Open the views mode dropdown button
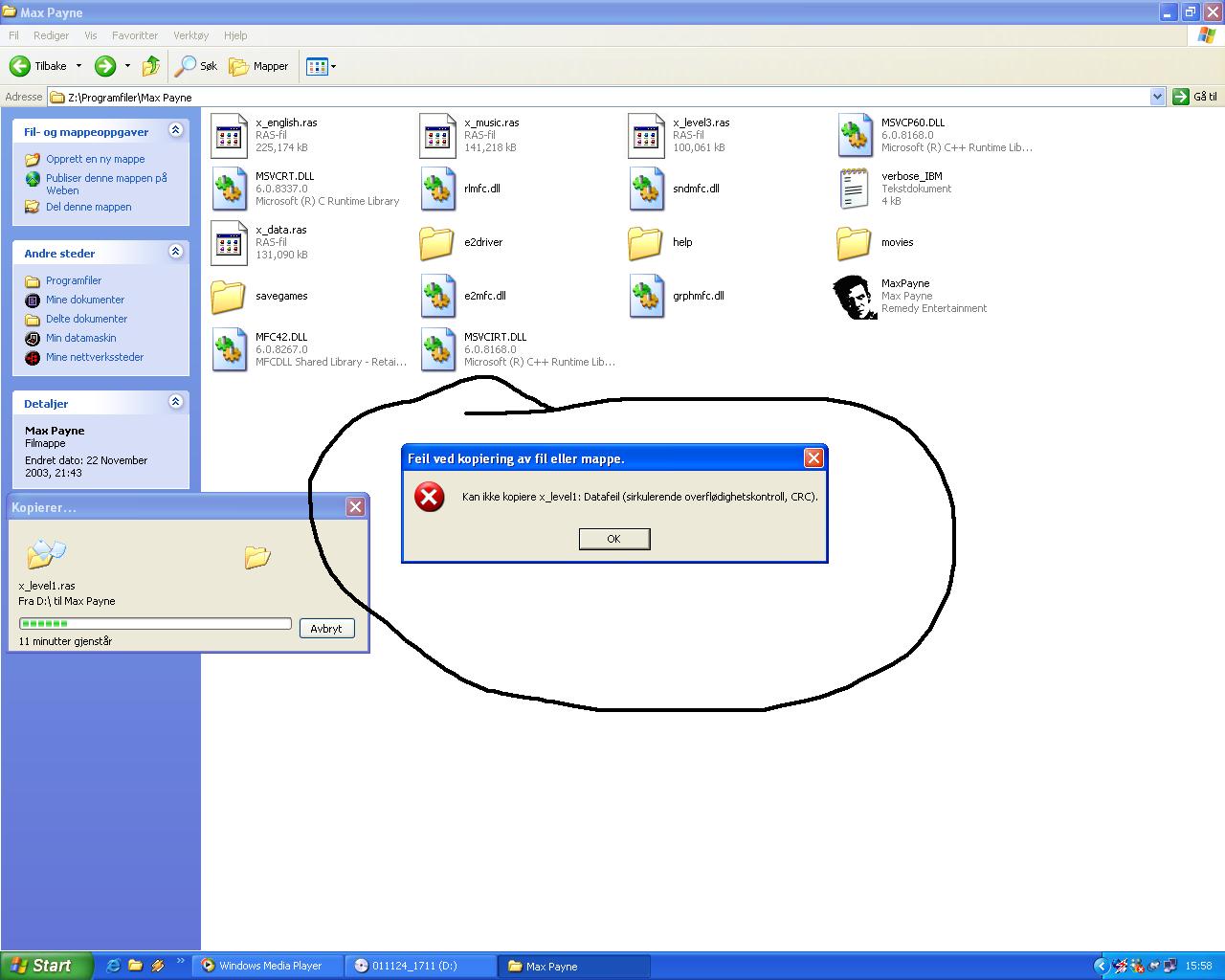 click(x=321, y=66)
